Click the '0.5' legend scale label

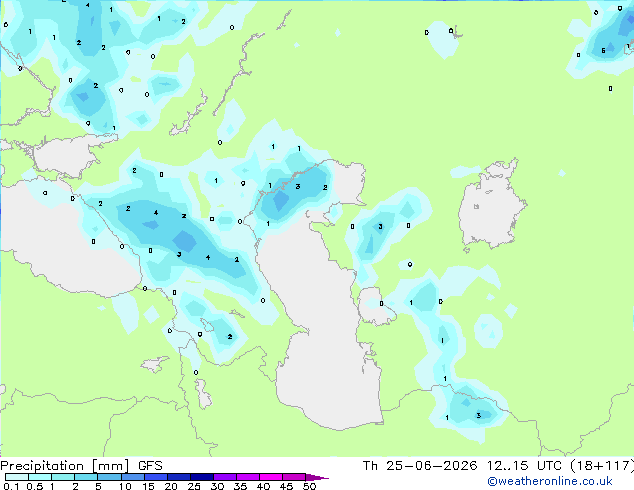35,486
